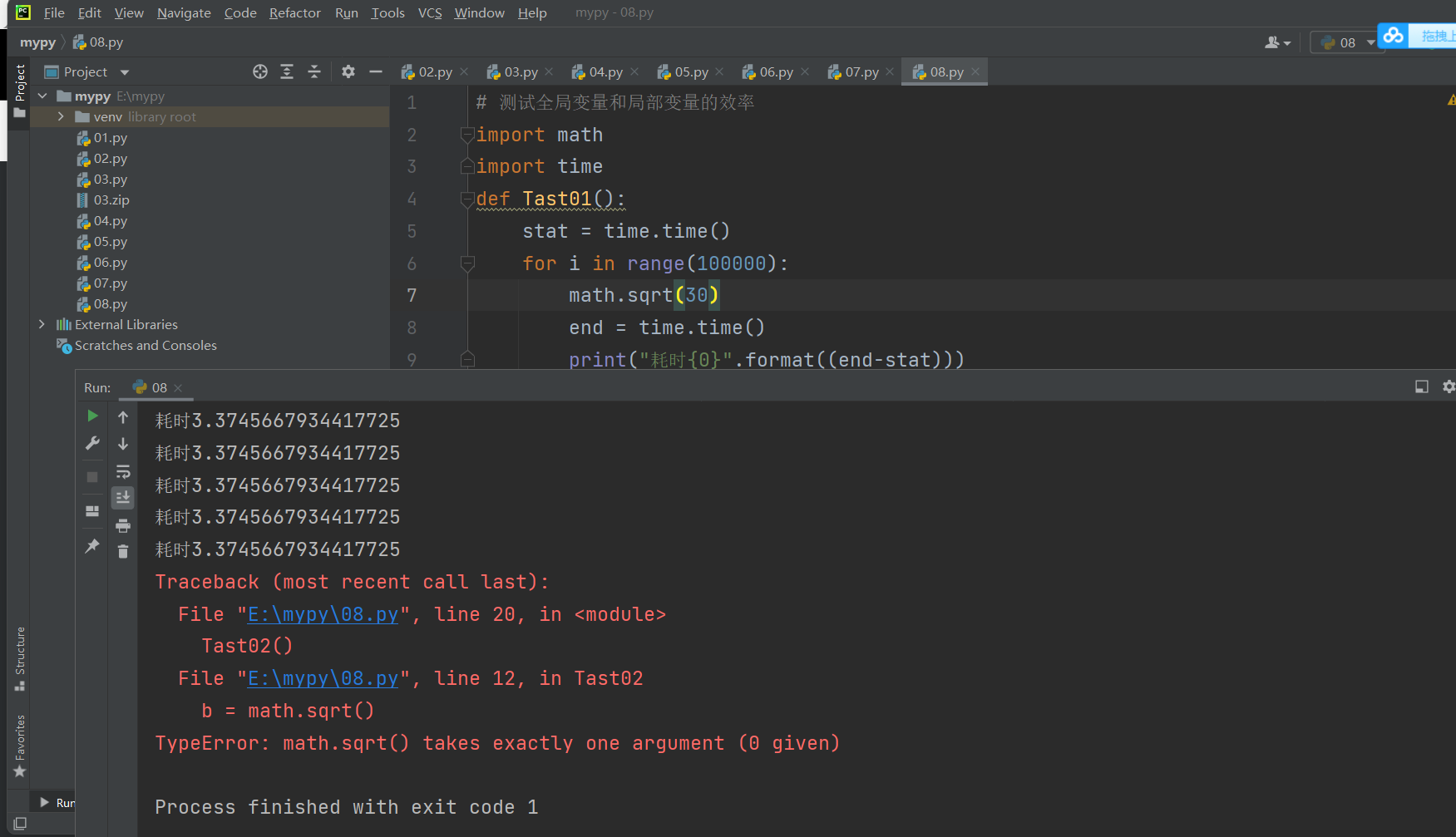Viewport: 1456px width, 837px height.
Task: Stop the running process button
Action: click(92, 476)
